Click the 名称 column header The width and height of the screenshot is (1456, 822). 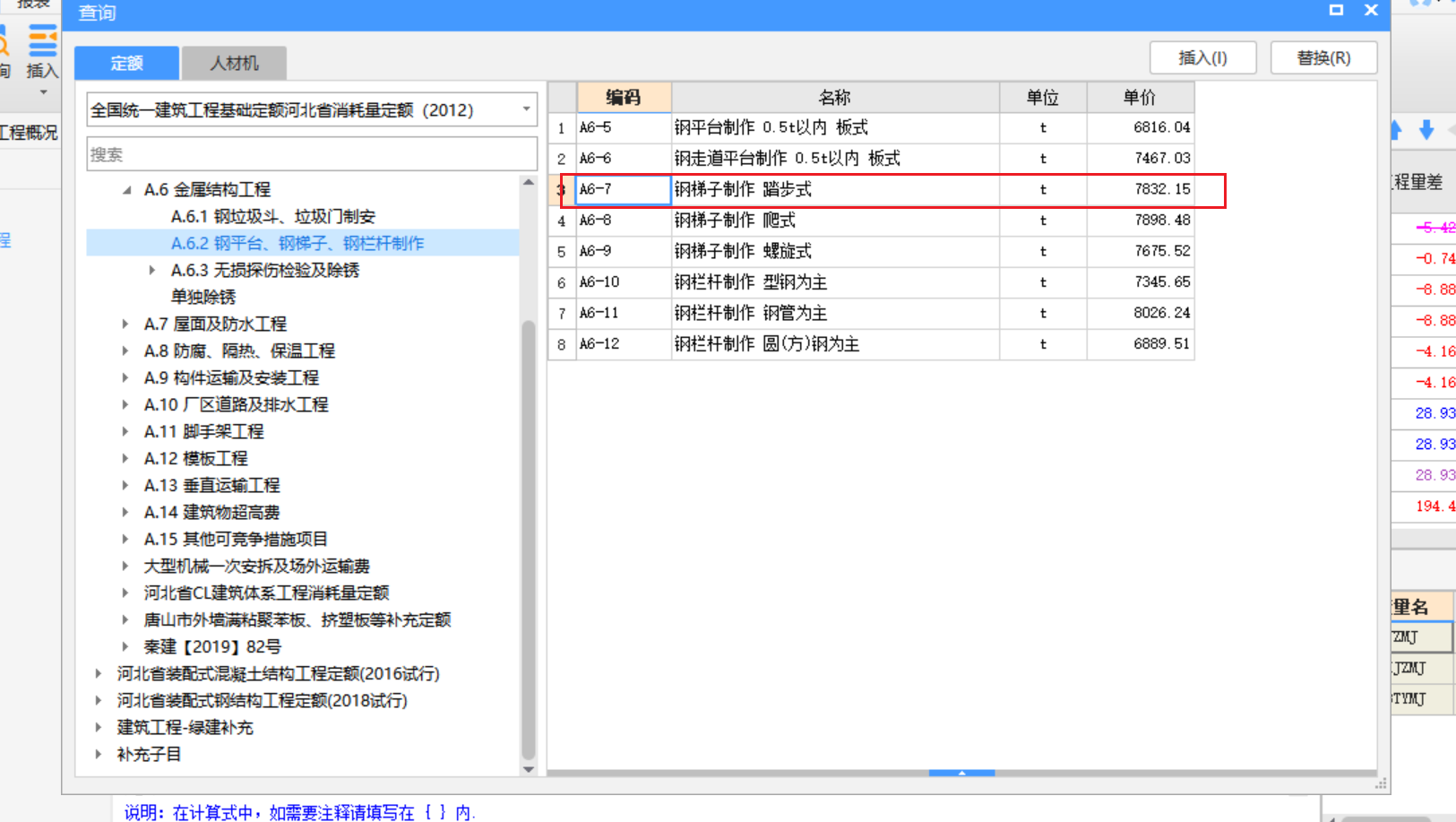pyautogui.click(x=835, y=97)
